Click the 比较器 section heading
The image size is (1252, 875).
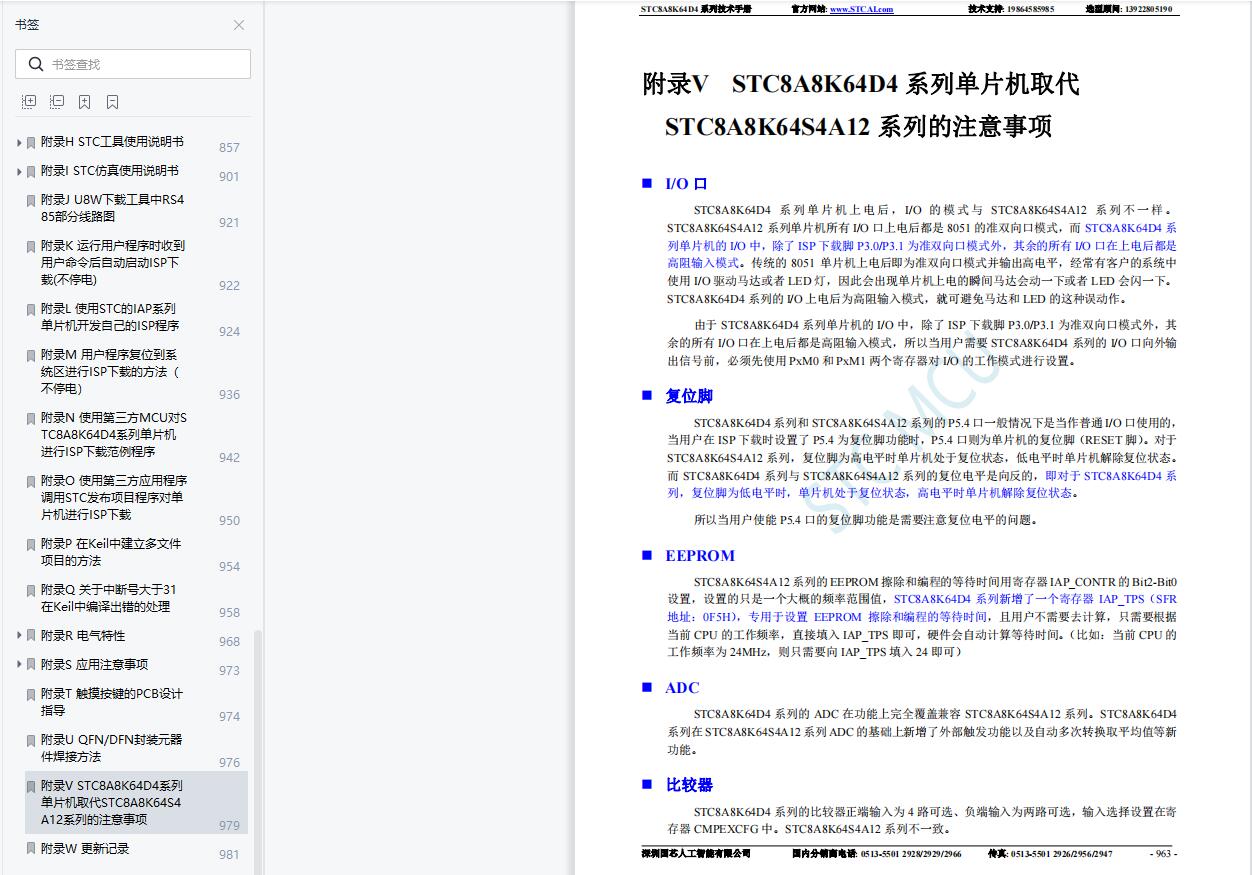coord(689,785)
